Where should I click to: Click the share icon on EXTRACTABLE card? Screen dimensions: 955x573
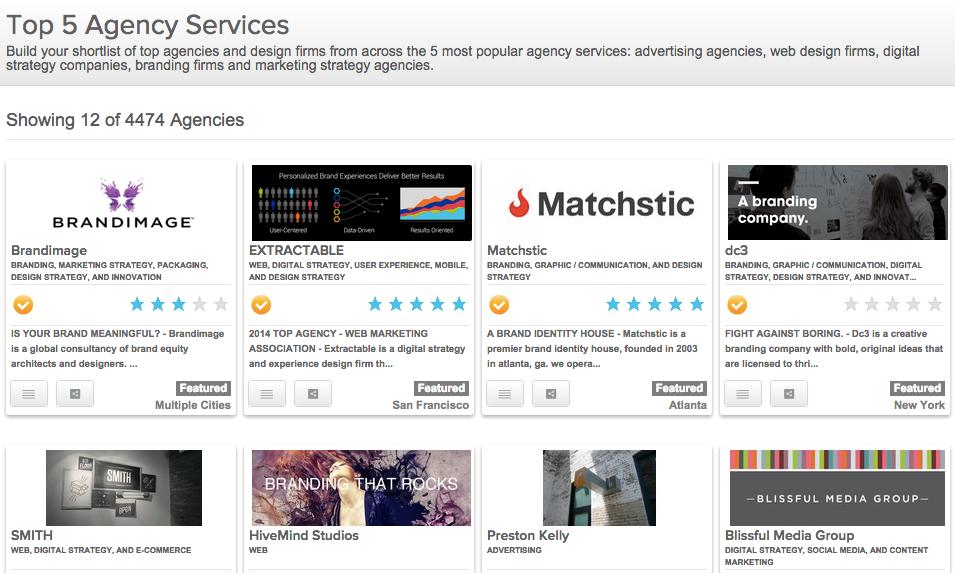(313, 394)
